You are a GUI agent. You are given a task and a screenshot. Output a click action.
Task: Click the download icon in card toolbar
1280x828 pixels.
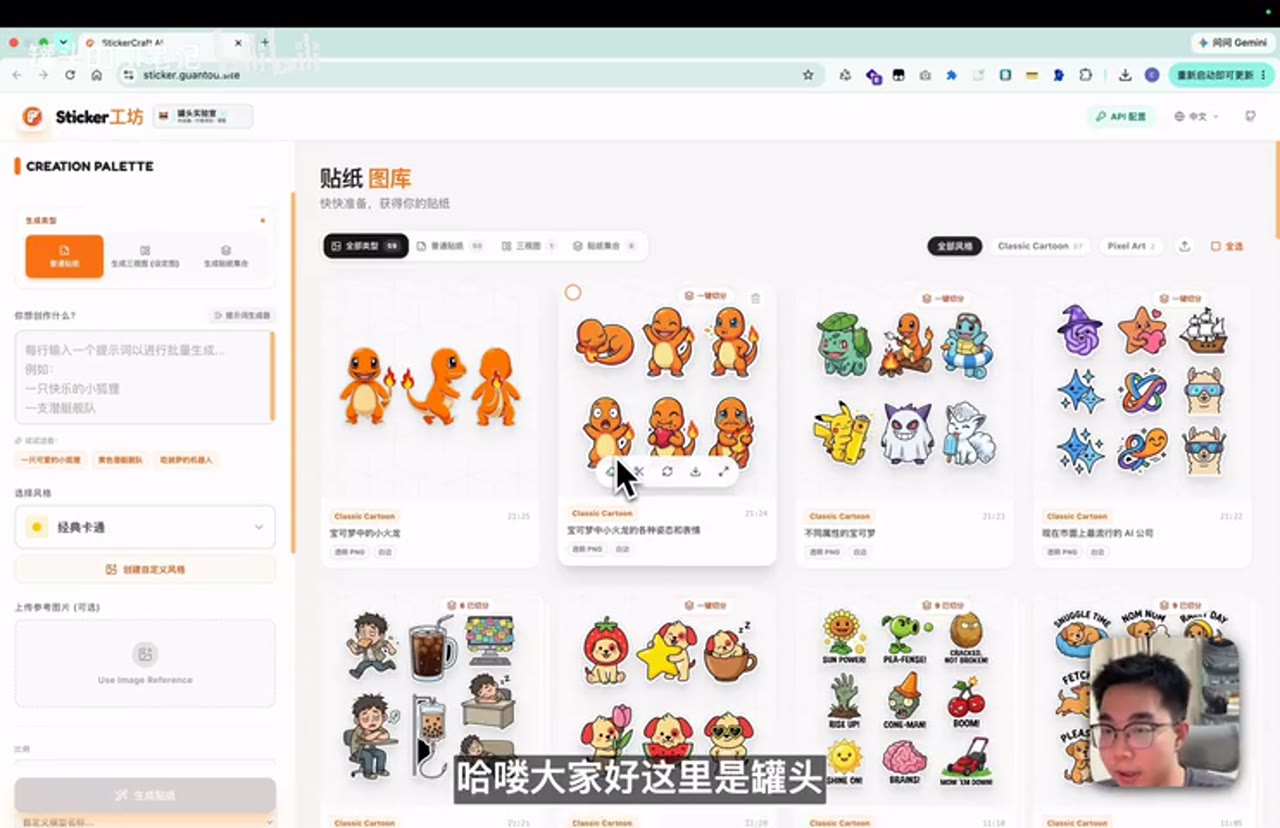pyautogui.click(x=695, y=471)
